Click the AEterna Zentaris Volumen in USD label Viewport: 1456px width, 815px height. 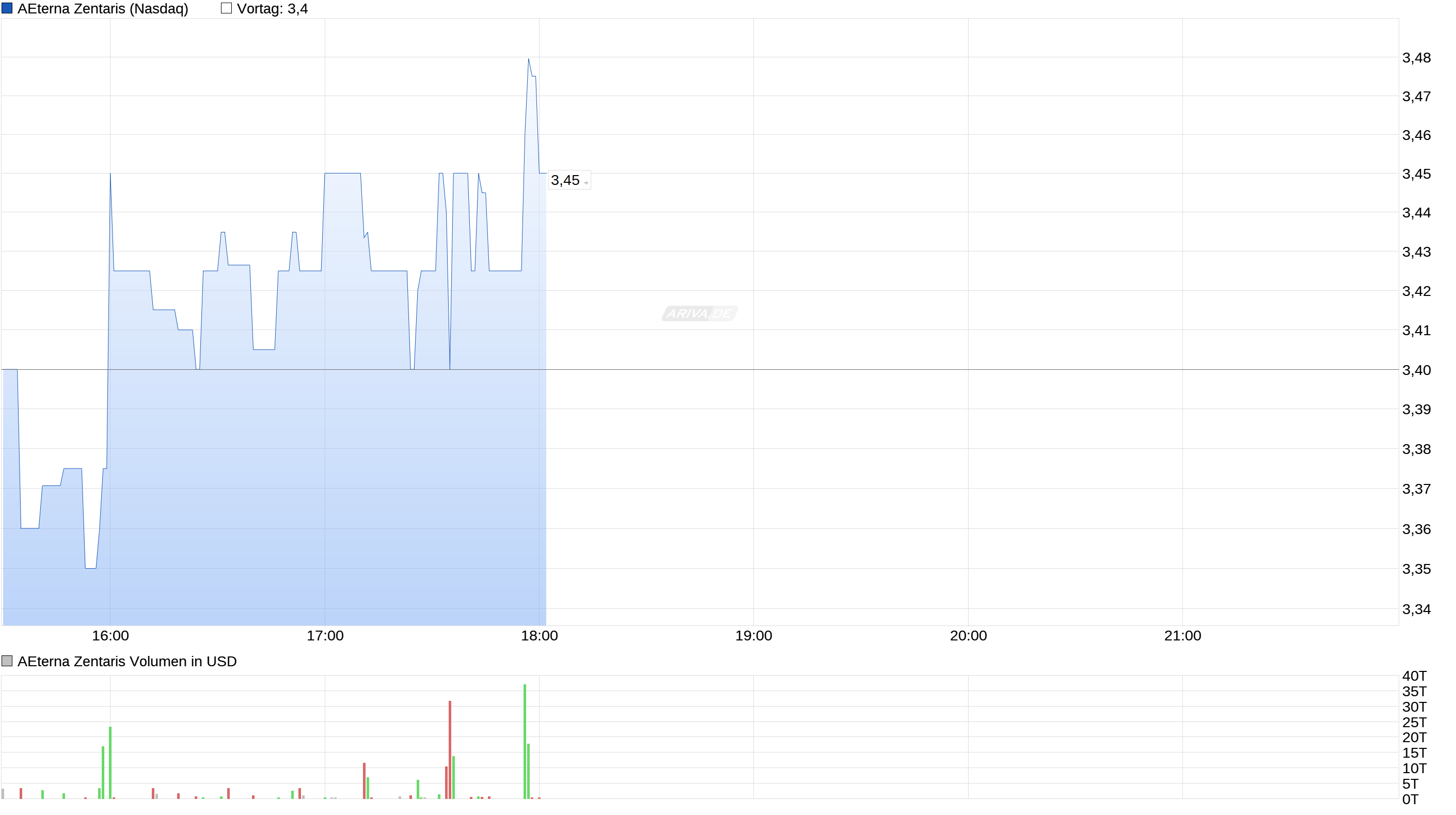tap(127, 661)
